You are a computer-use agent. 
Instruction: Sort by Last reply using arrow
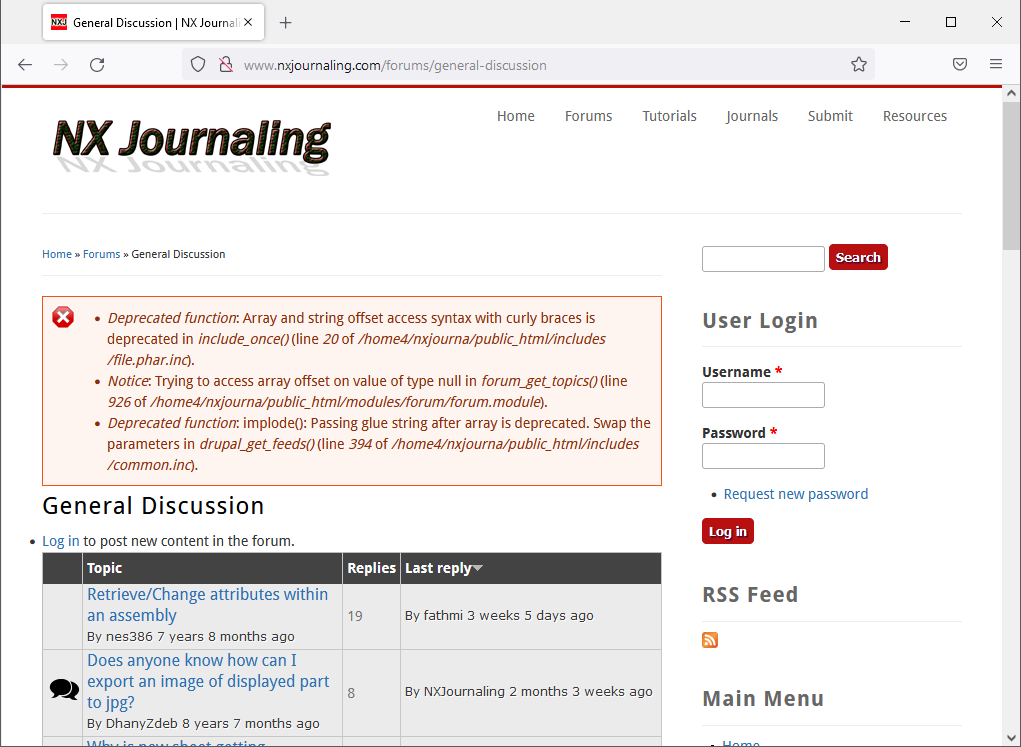(478, 568)
